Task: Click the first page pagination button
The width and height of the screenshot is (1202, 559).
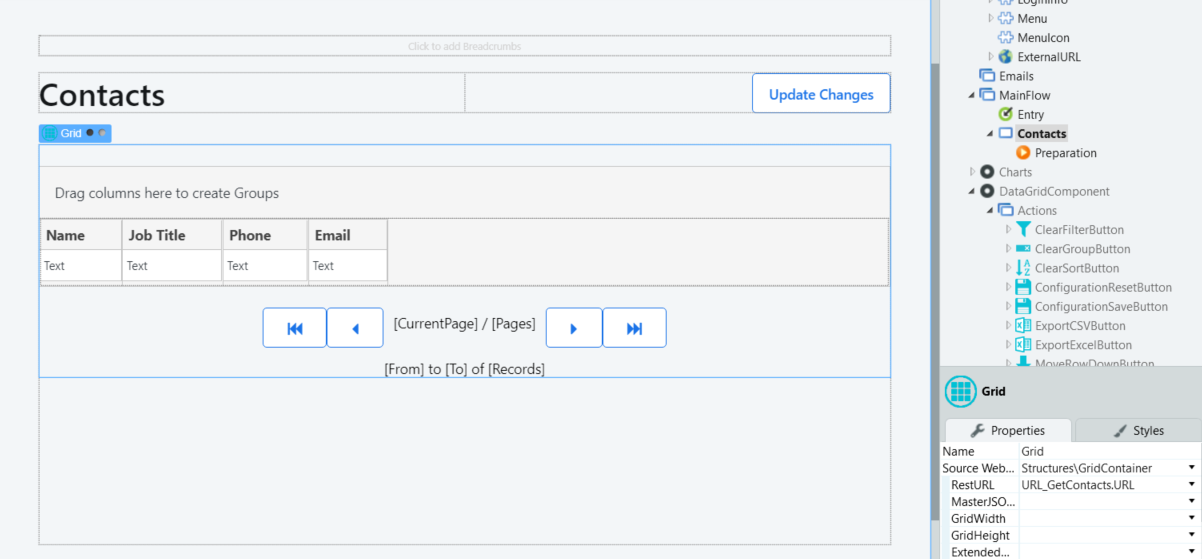Action: (294, 328)
